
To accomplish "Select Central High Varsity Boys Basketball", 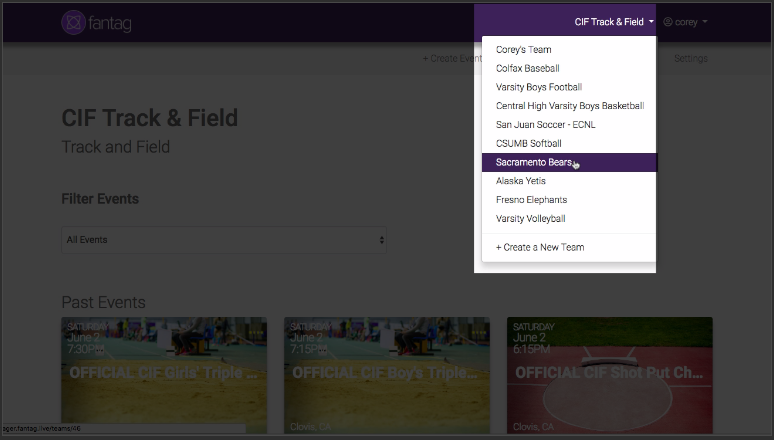I will pyautogui.click(x=569, y=106).
